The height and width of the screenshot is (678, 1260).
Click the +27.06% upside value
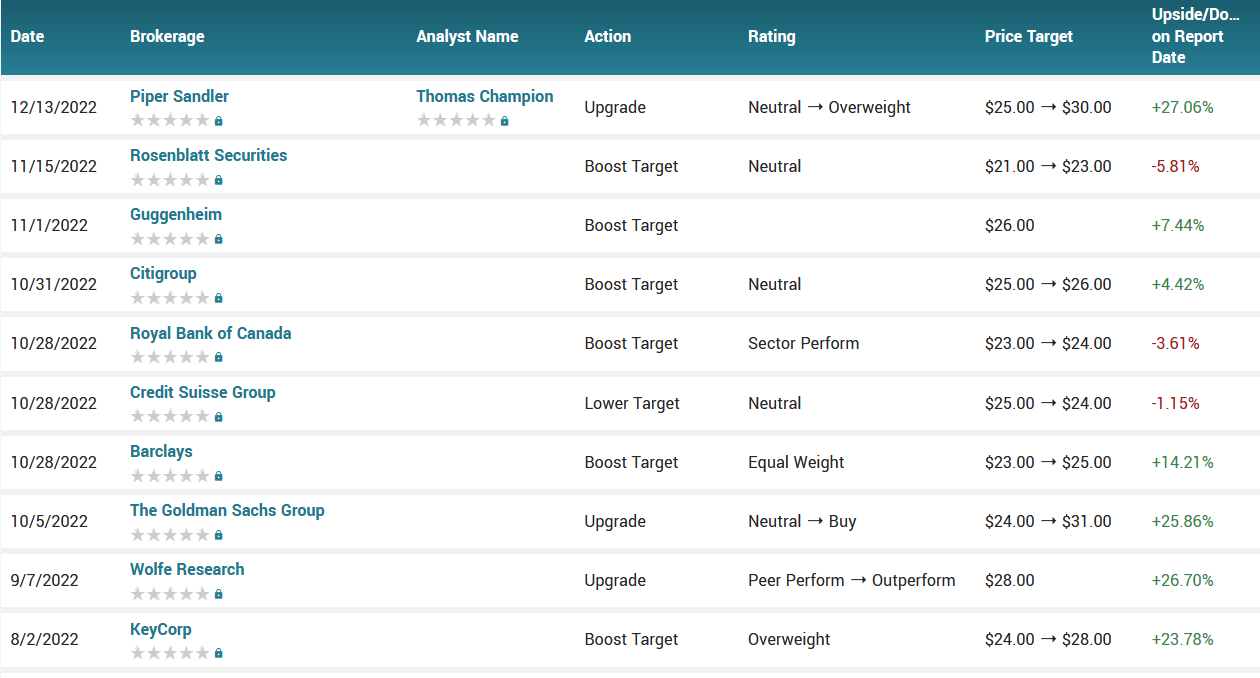[1183, 107]
